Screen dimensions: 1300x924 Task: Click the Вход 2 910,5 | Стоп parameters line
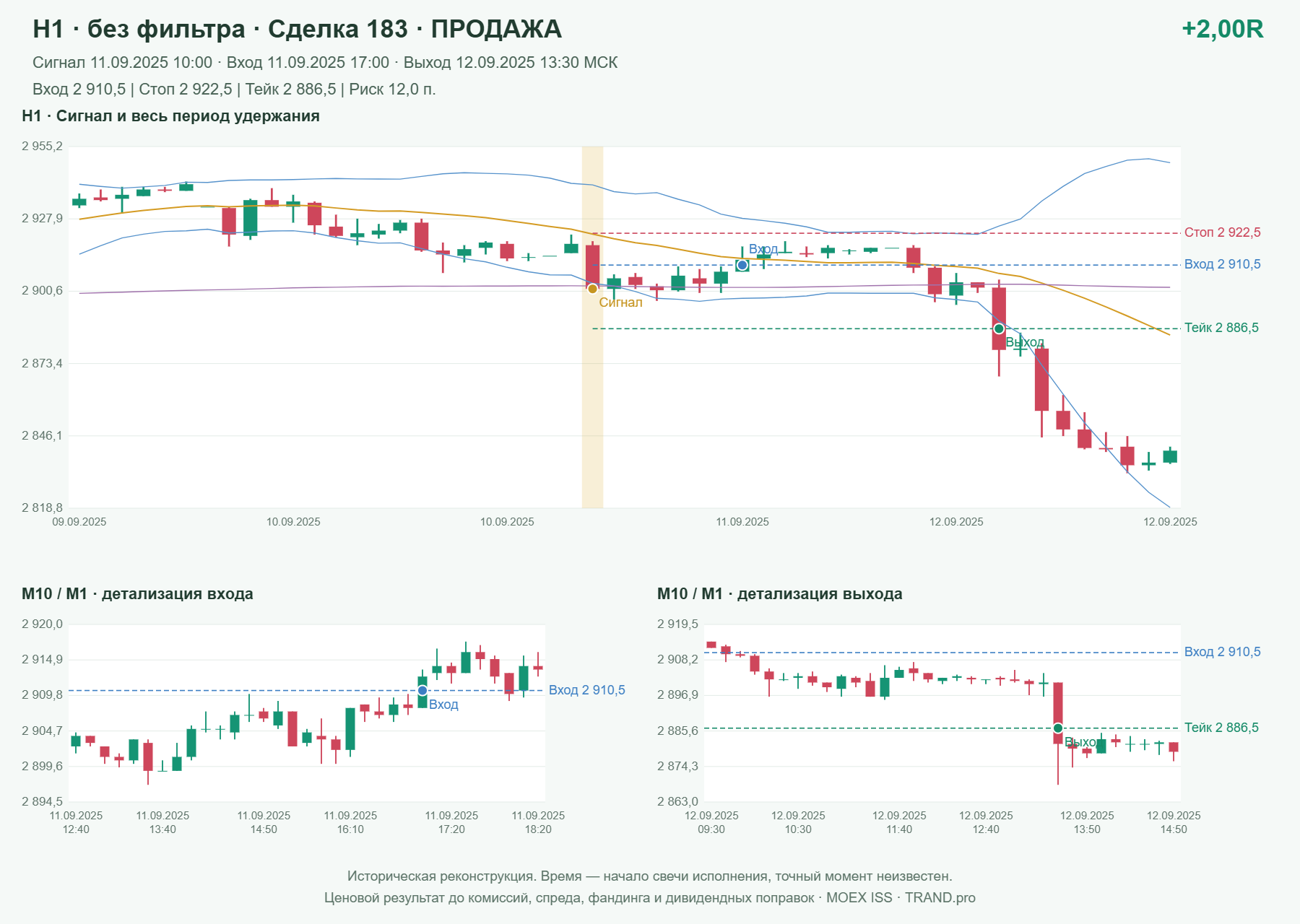[234, 90]
